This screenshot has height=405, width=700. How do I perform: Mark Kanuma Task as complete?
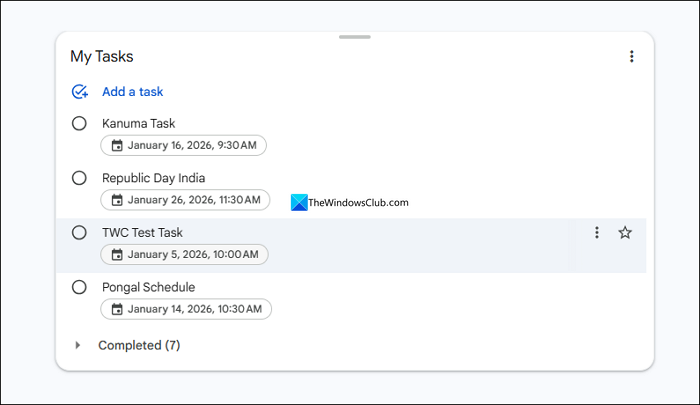79,123
